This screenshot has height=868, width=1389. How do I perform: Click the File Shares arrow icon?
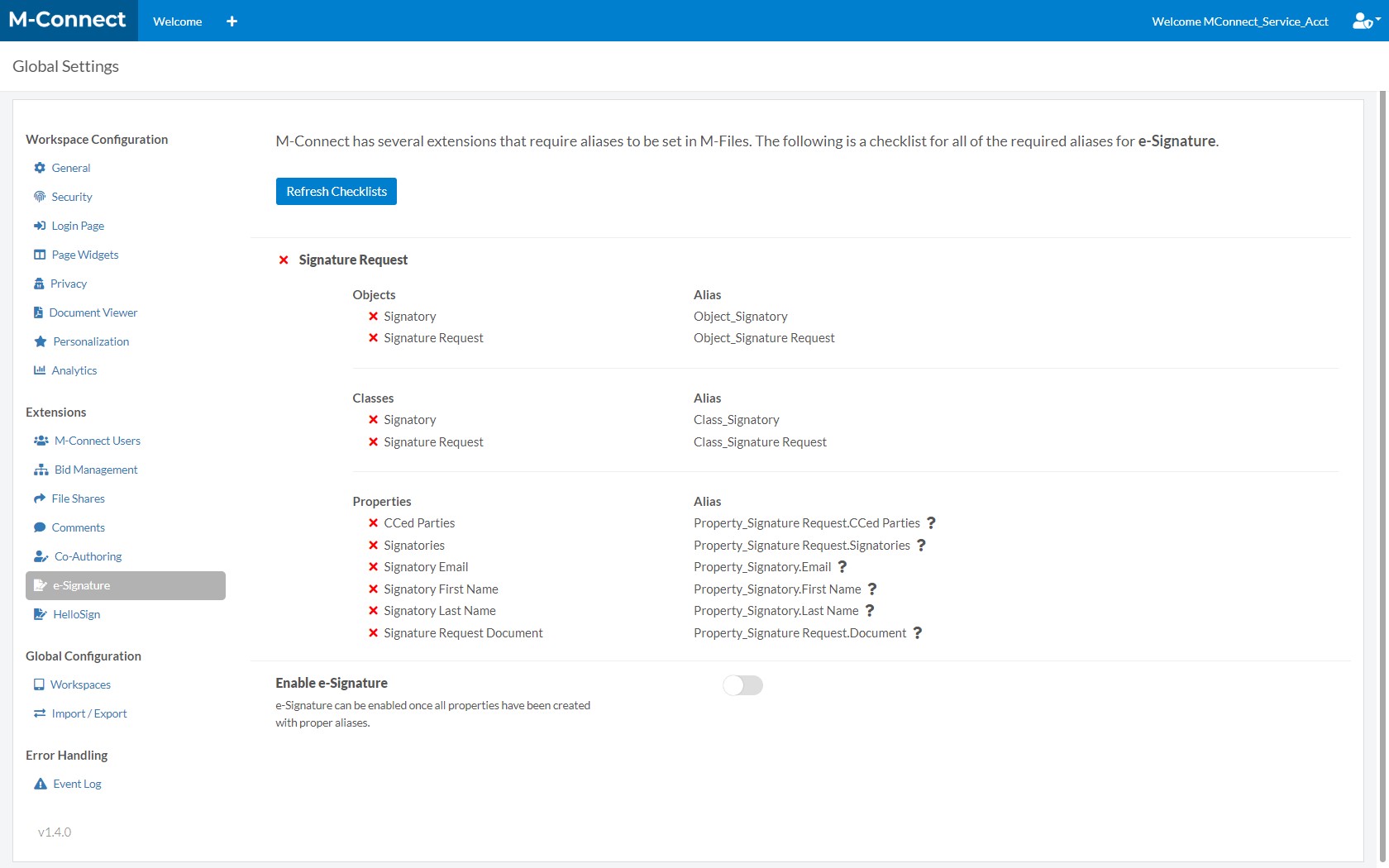[x=39, y=498]
